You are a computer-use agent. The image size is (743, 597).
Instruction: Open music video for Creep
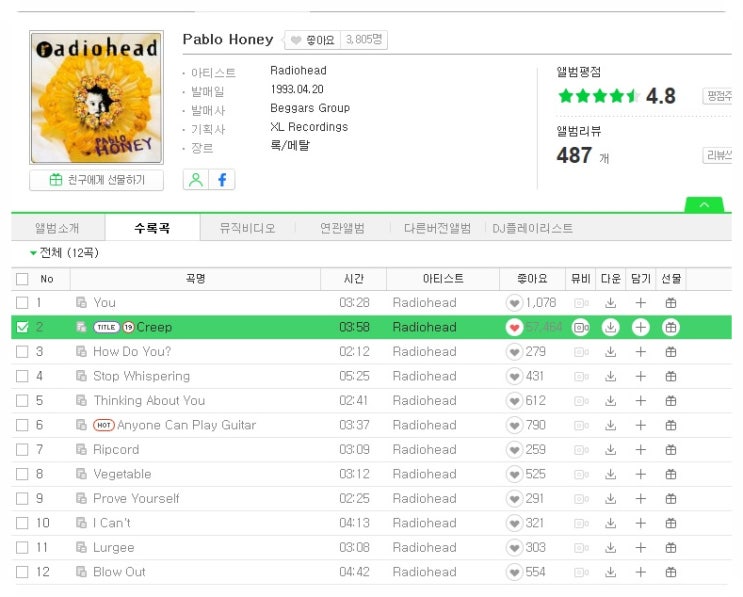click(581, 327)
